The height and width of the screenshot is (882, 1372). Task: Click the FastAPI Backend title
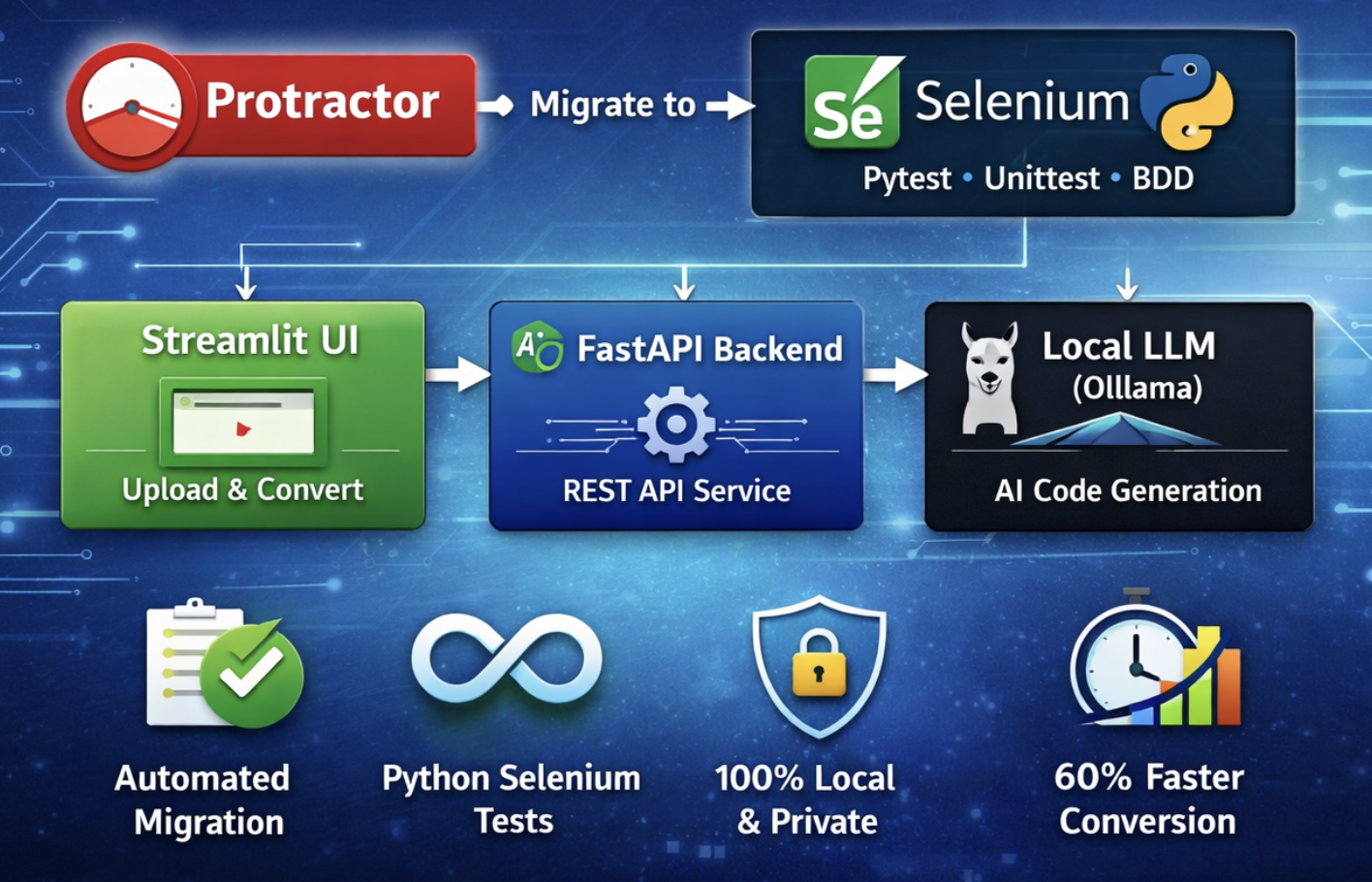pyautogui.click(x=710, y=349)
